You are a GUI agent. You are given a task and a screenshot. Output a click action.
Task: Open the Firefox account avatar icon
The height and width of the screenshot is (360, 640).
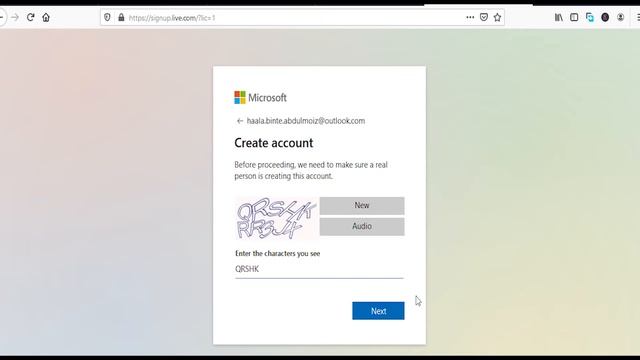pyautogui.click(x=621, y=17)
